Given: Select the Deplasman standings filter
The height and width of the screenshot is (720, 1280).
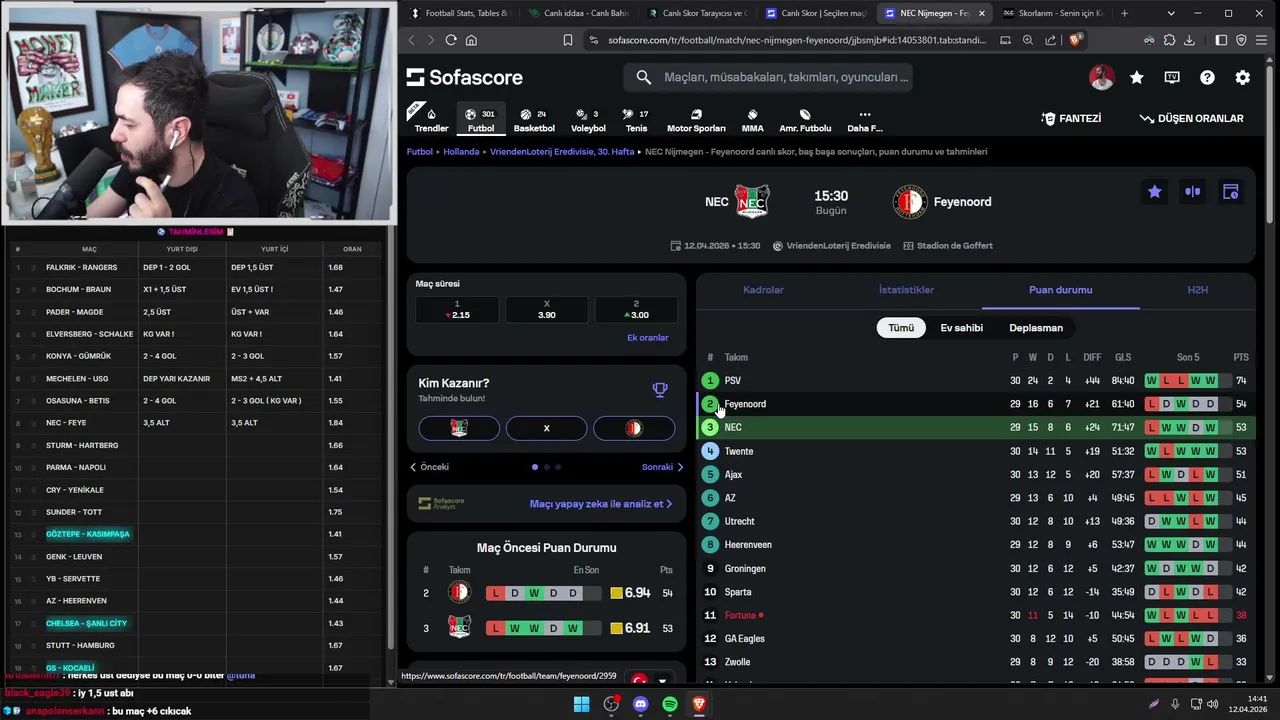Looking at the screenshot, I should click(x=1036, y=328).
